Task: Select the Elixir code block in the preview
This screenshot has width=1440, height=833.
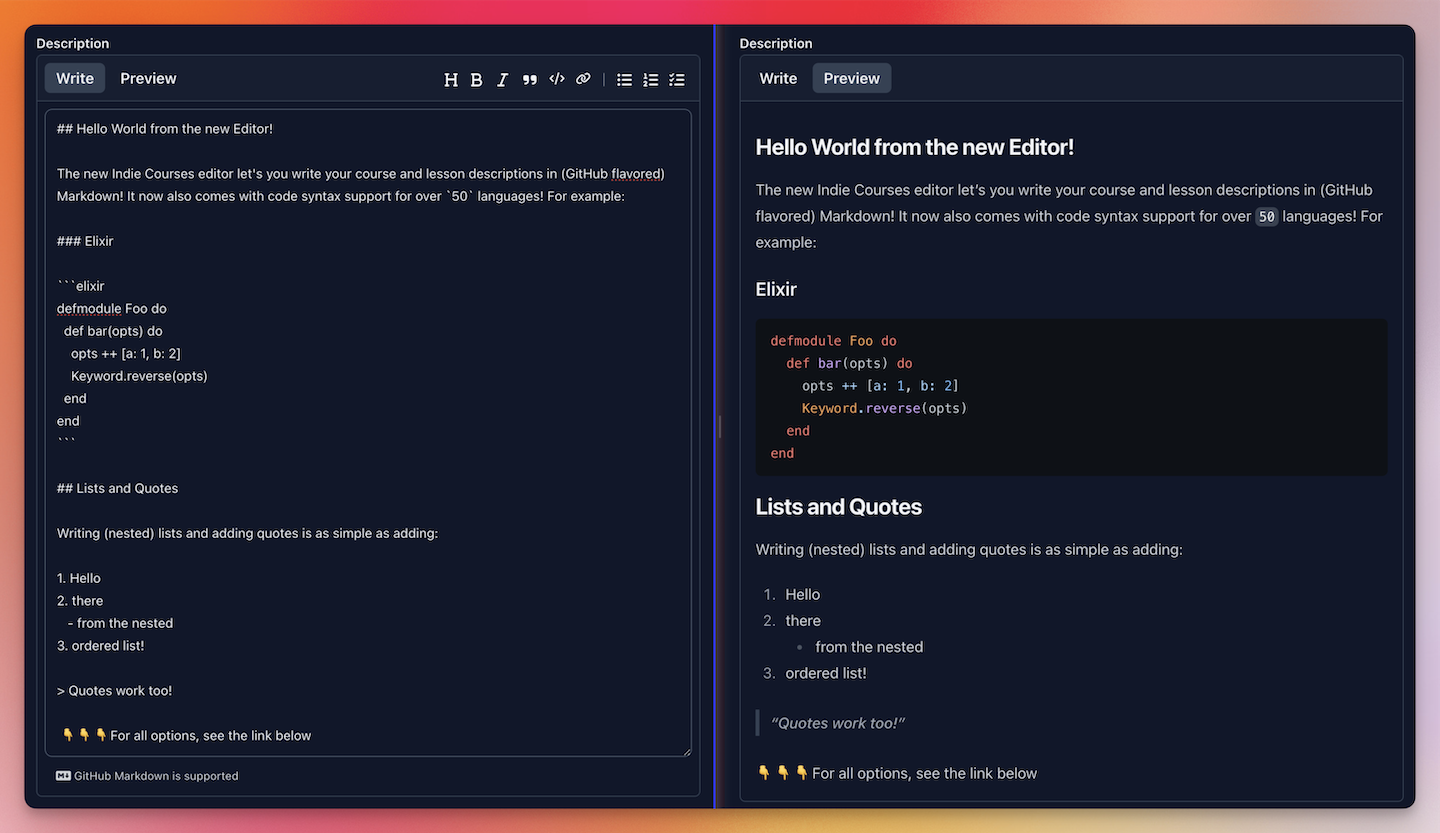Action: pyautogui.click(x=1069, y=396)
